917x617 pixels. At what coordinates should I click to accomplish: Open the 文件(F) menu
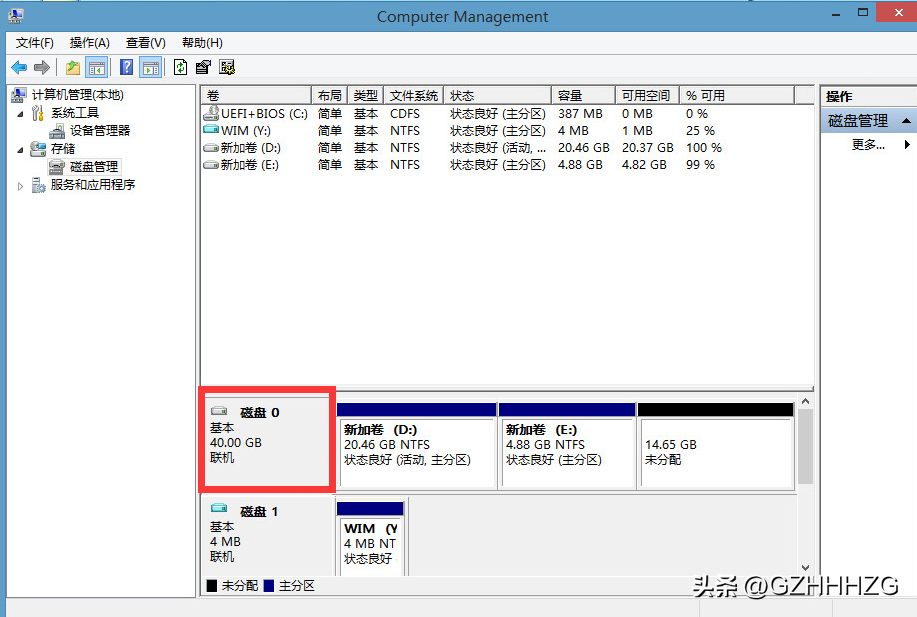click(35, 43)
